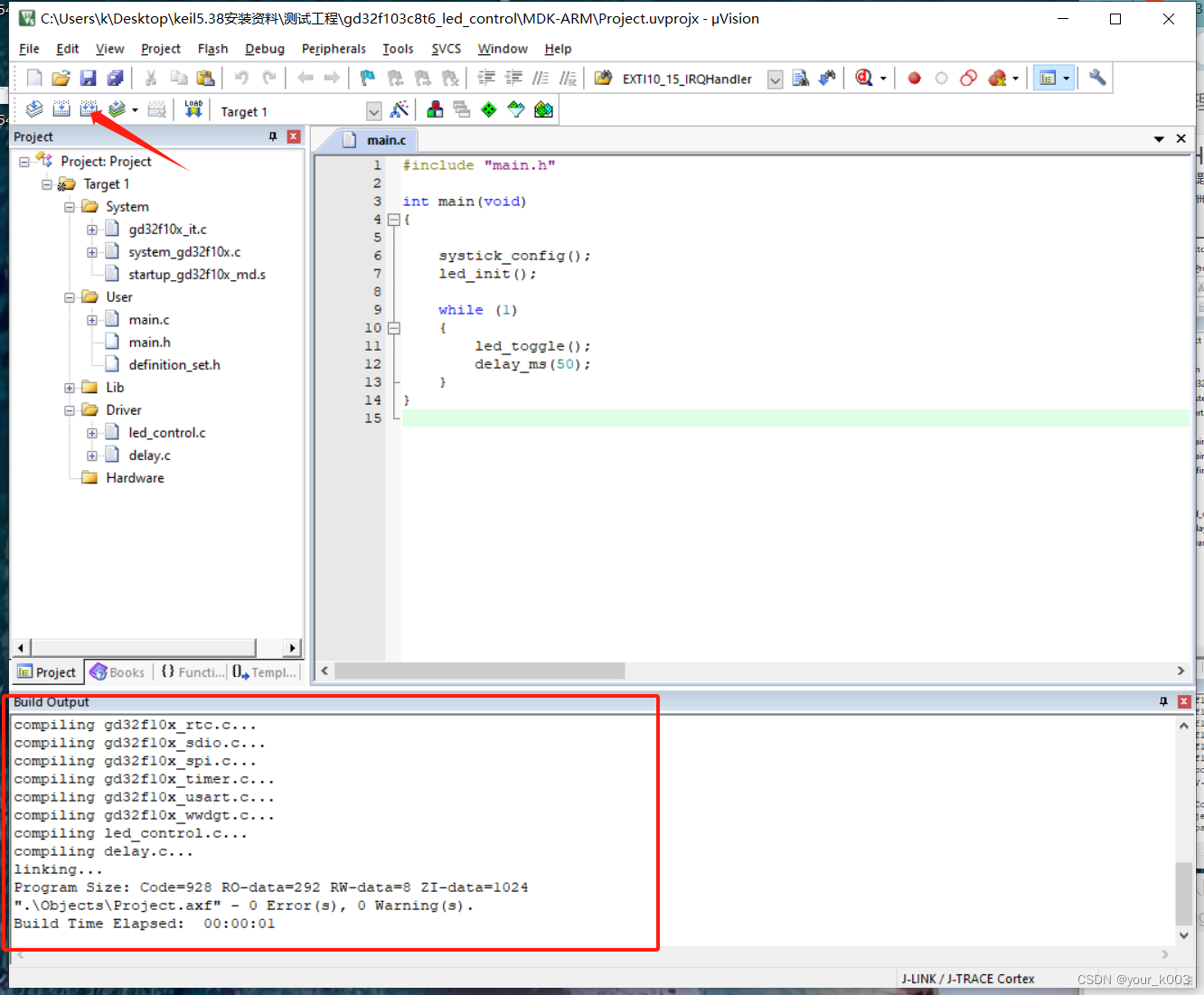Click the Disable all breakpoints icon

tap(969, 79)
